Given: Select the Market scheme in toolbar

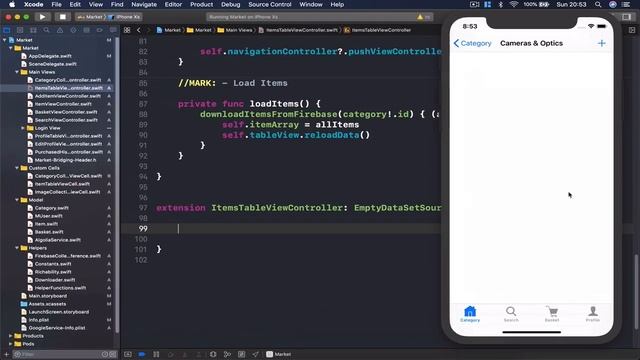Looking at the screenshot, I should (x=90, y=17).
